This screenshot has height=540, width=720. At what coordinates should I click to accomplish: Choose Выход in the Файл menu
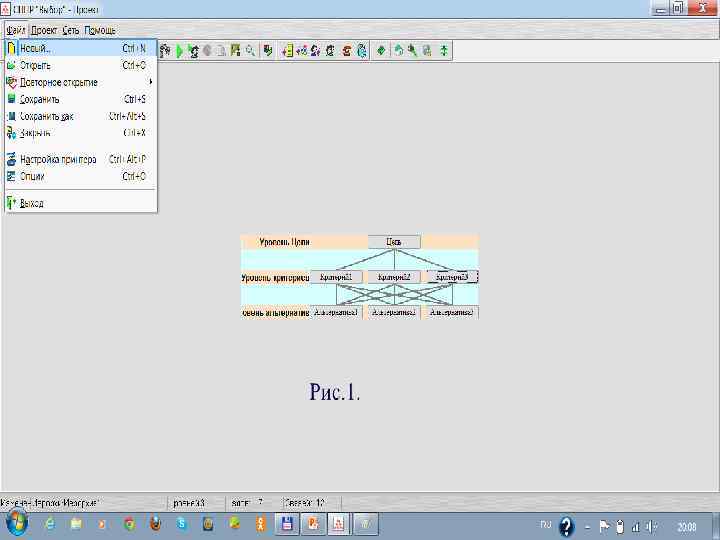point(81,203)
